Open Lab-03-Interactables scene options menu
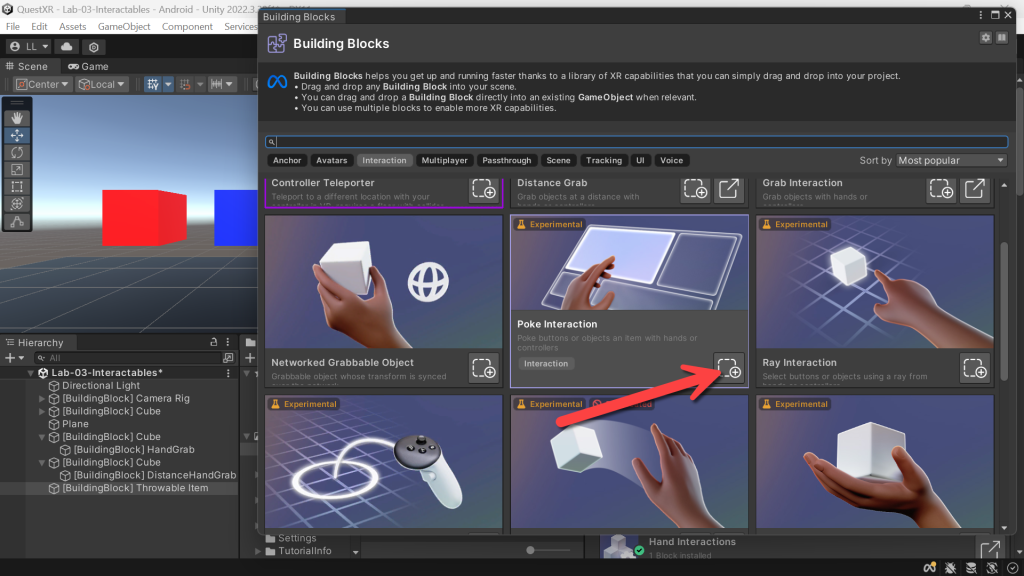This screenshot has height=576, width=1024. tap(228, 373)
